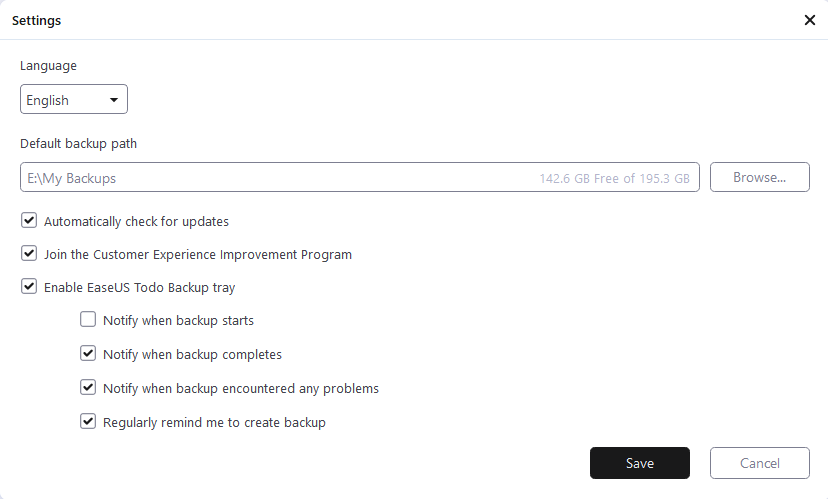Uncheck Notify when backup completes box

[x=88, y=354]
